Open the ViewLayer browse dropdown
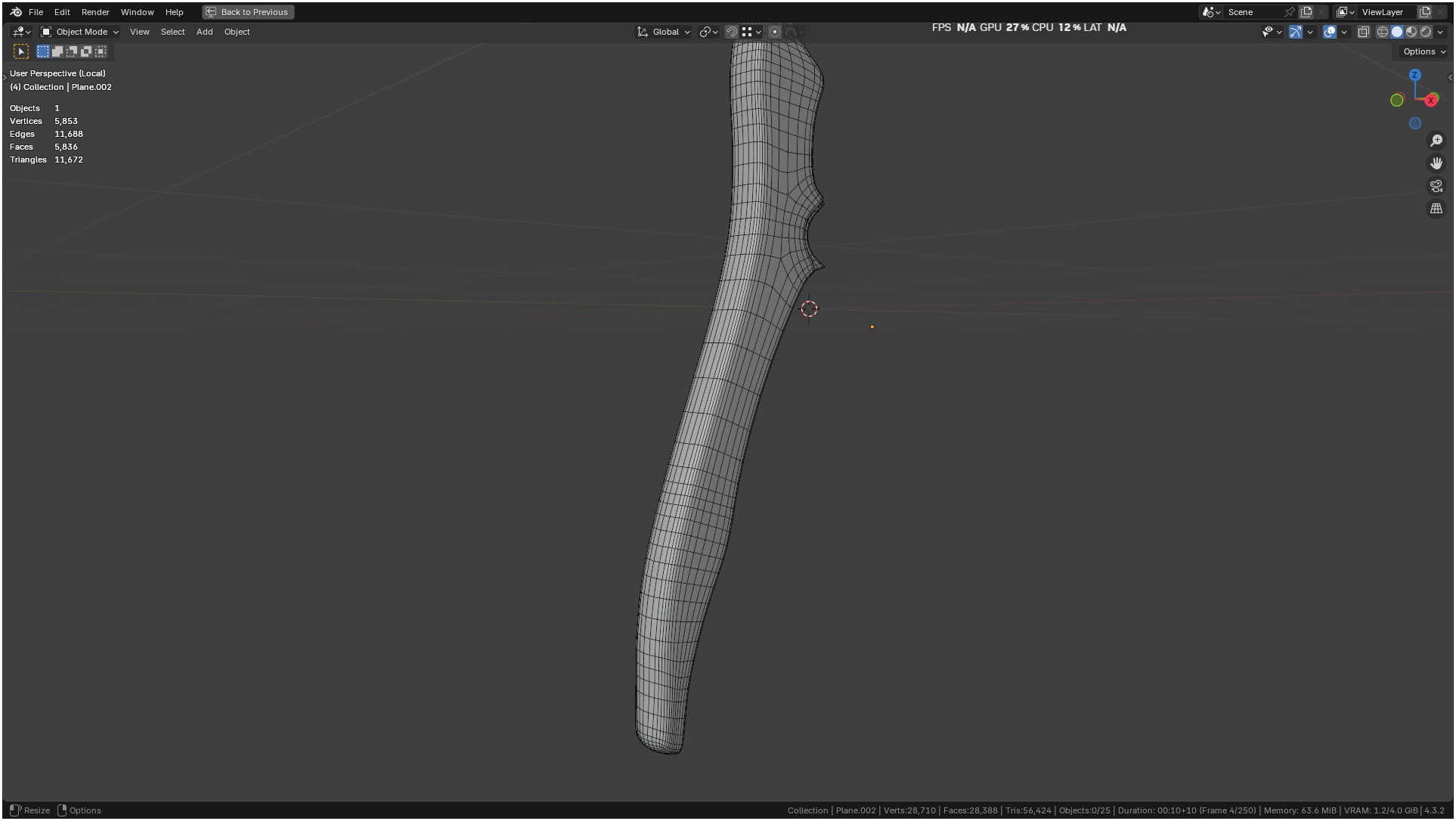Screen dimensions: 1456x821 1345,12
